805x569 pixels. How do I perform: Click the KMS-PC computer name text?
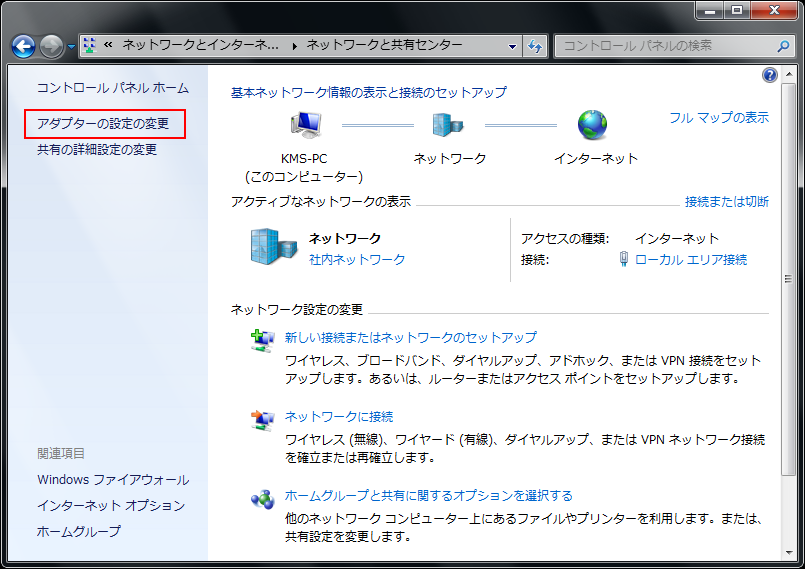(304, 159)
